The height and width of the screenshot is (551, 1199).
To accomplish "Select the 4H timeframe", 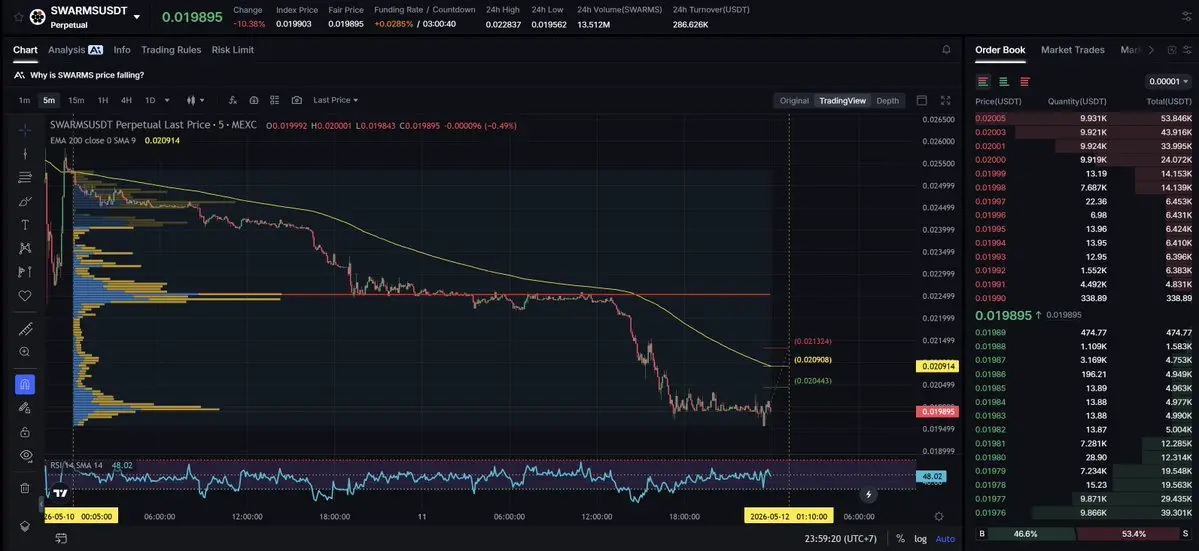I will (126, 100).
